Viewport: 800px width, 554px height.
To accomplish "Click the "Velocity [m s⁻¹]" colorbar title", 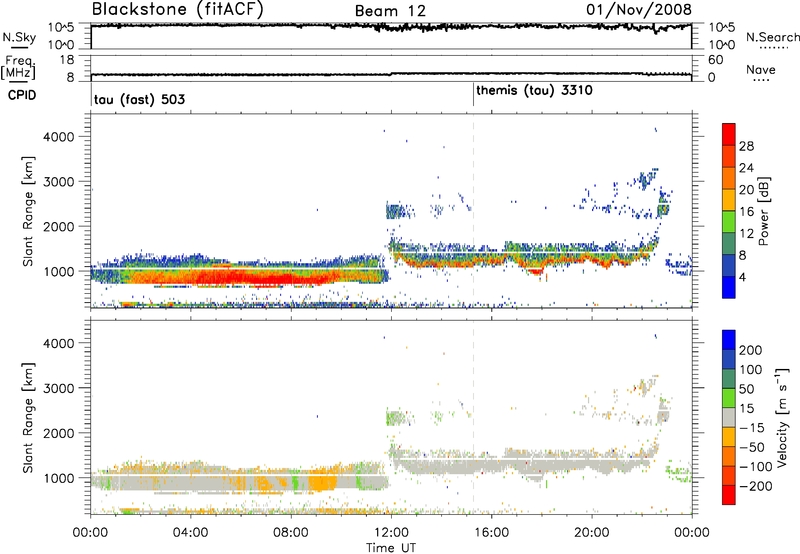I will [782, 417].
